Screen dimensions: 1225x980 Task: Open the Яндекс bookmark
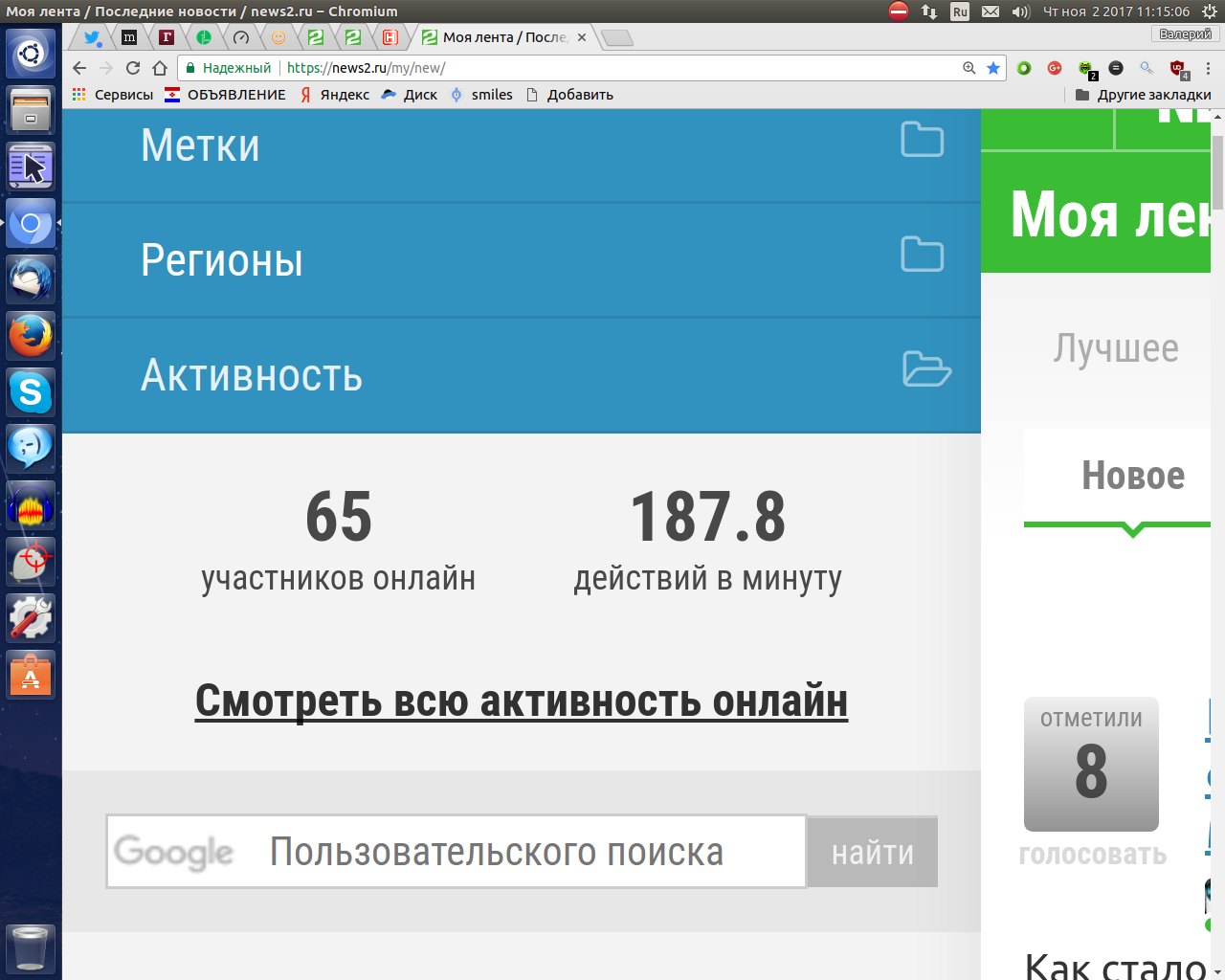335,95
